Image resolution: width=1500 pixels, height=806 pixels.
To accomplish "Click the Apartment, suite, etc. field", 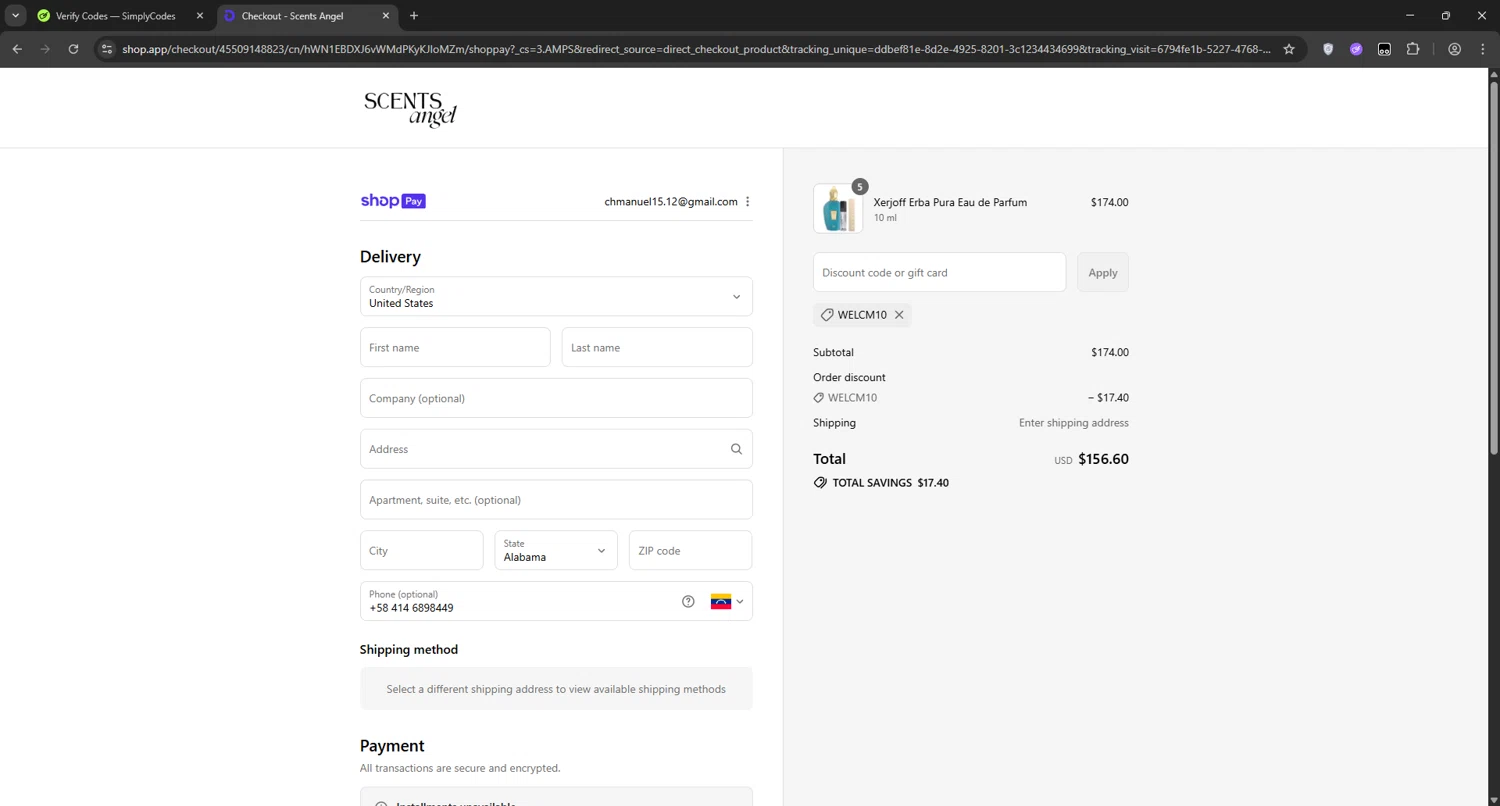I will pos(556,500).
